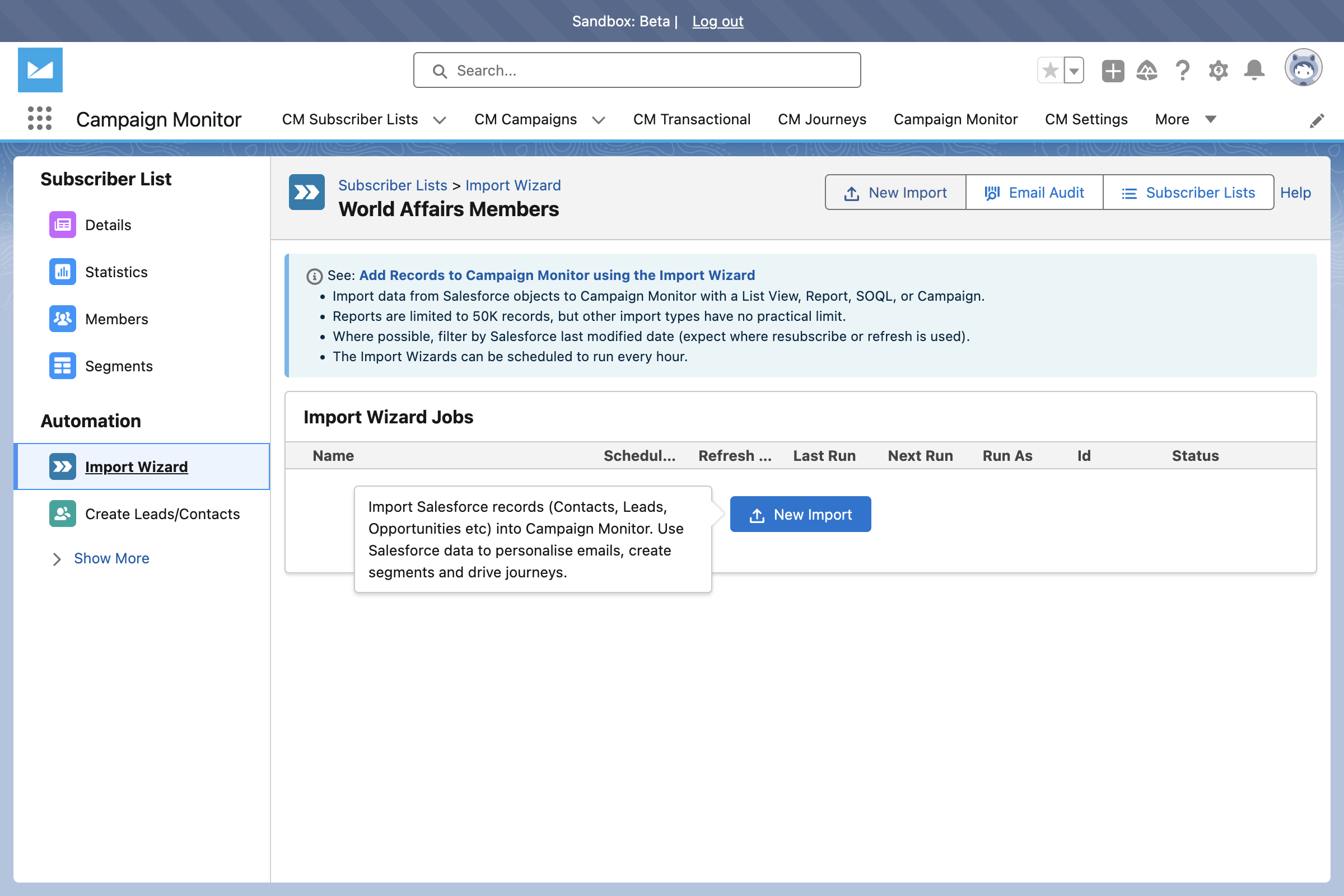Open the Setup gear icon
The width and height of the screenshot is (1344, 896).
pyautogui.click(x=1219, y=71)
